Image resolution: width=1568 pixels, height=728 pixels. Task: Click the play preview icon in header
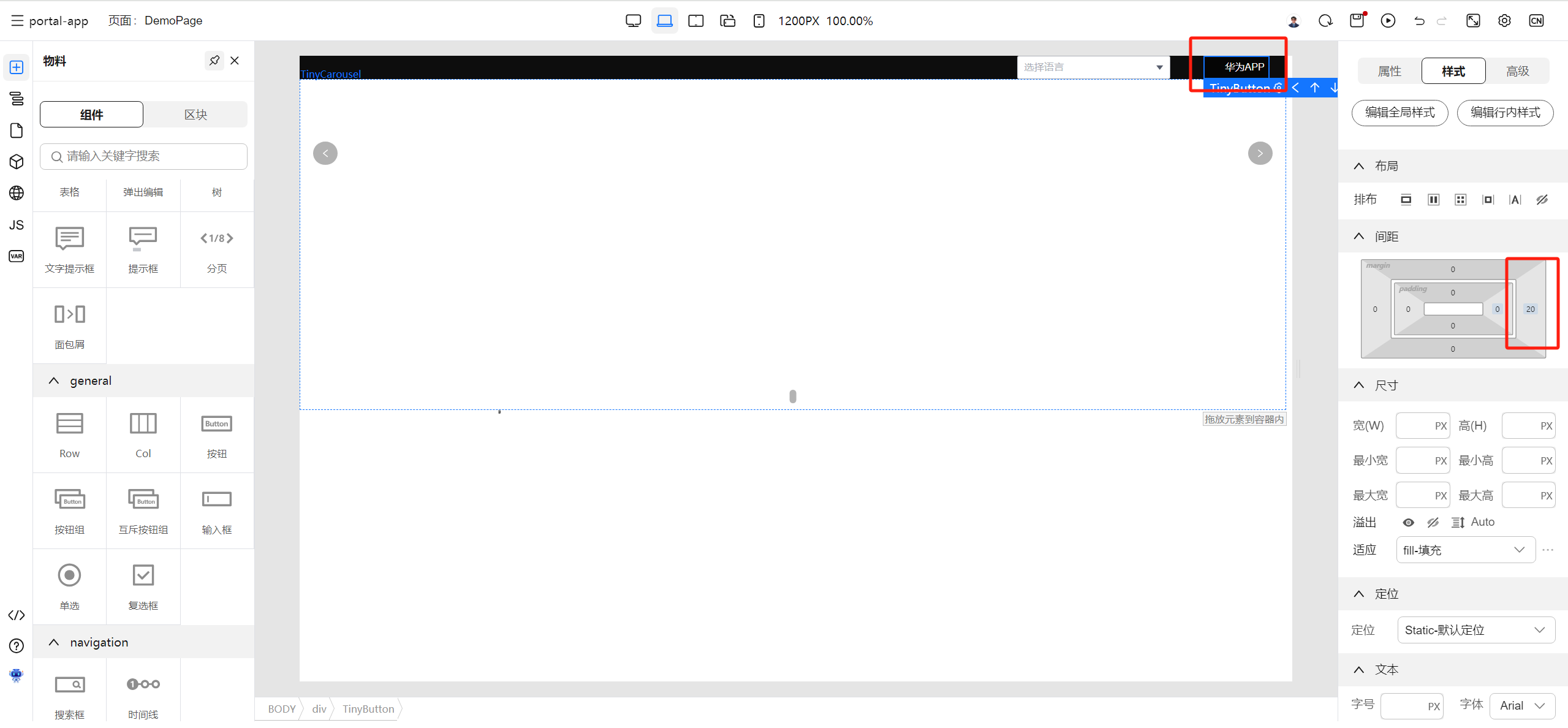tap(1388, 21)
